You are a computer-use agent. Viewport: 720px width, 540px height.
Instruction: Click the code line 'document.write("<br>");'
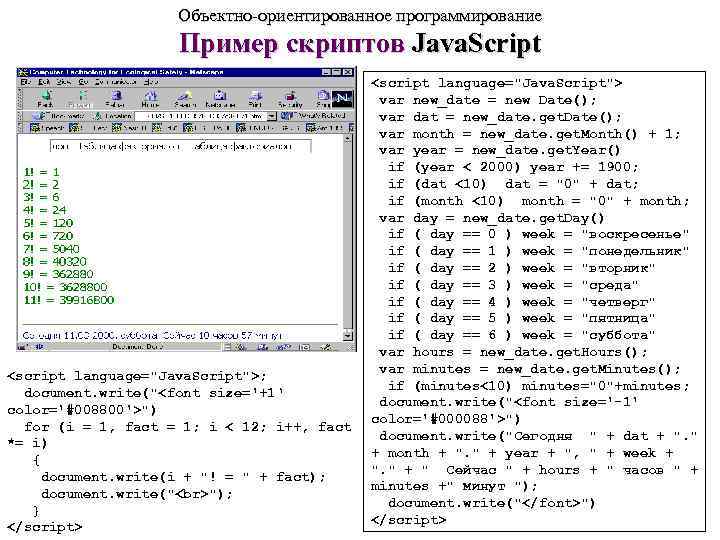click(x=137, y=494)
